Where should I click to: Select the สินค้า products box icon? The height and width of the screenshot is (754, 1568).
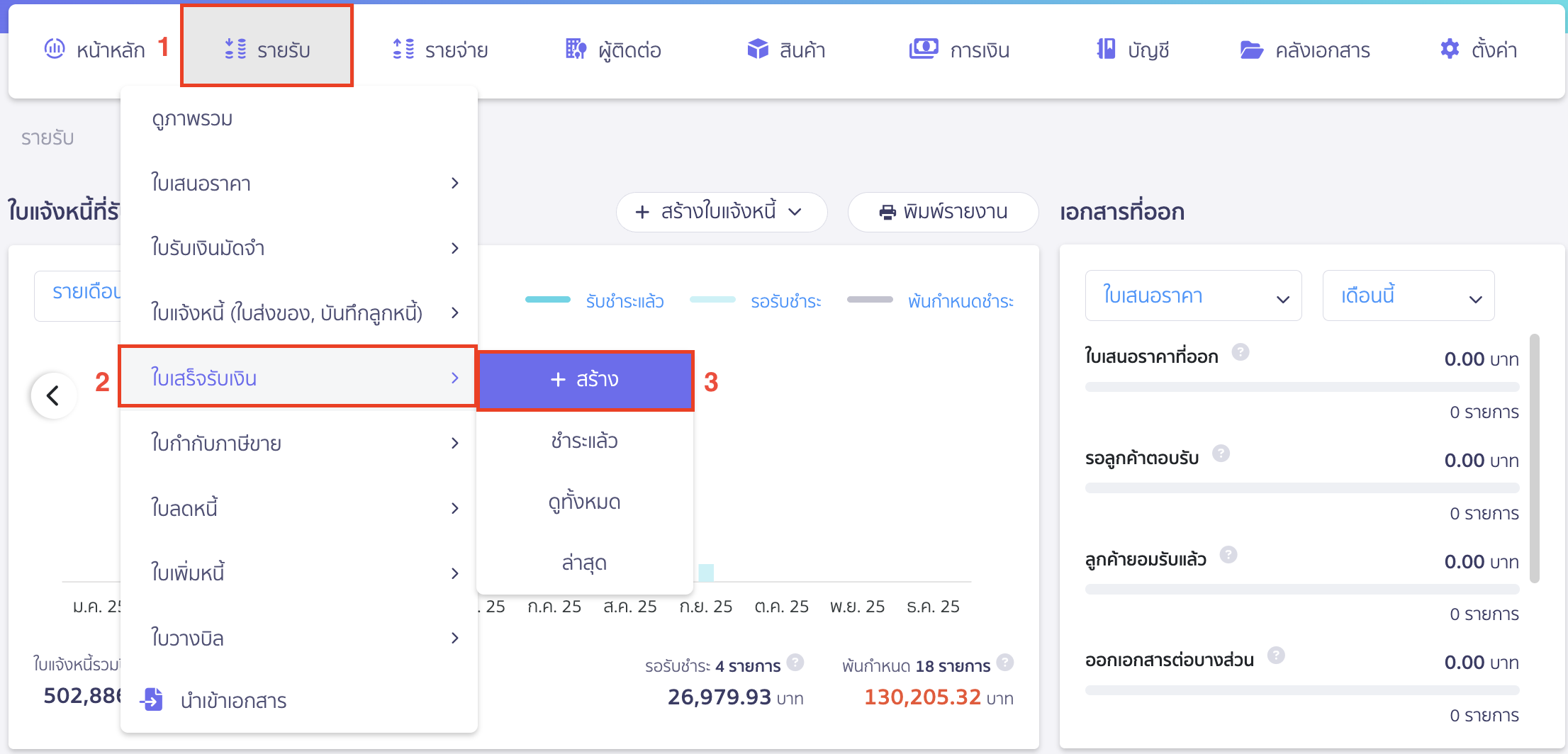click(x=756, y=49)
